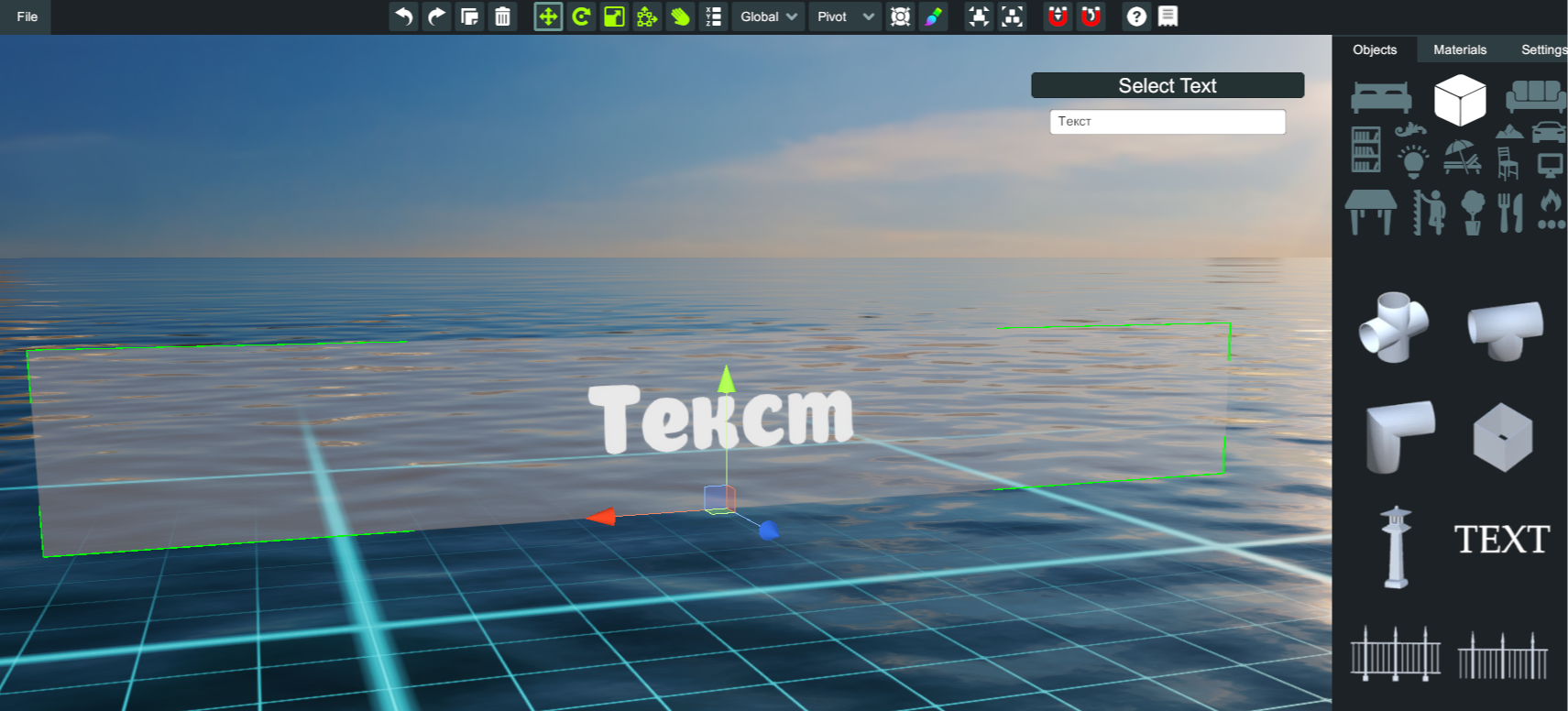Click the red X-axis gizmo arrow
The height and width of the screenshot is (711, 1568).
(x=601, y=517)
